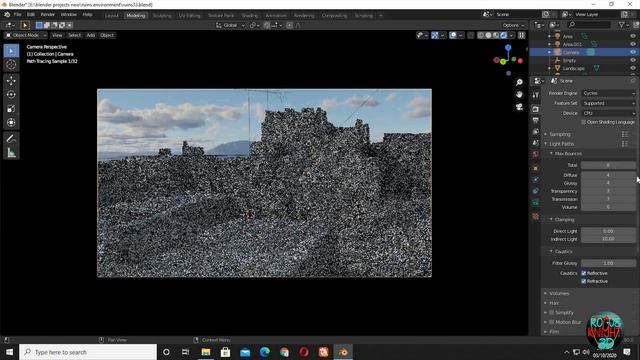Viewport: 640px width, 360px height.
Task: Switch to material preview shading
Action: tap(496, 36)
